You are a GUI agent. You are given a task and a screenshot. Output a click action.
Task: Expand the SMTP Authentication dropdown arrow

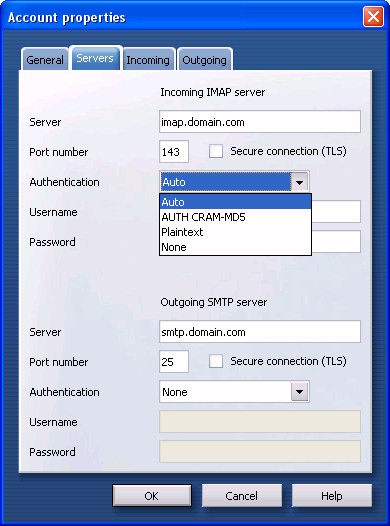point(299,391)
